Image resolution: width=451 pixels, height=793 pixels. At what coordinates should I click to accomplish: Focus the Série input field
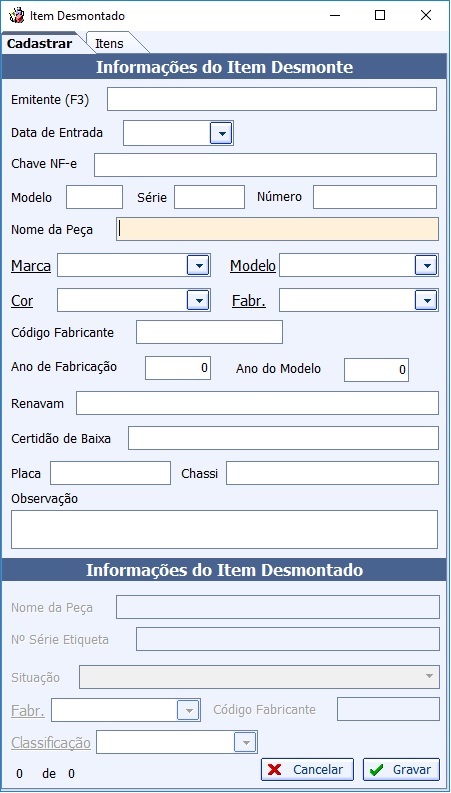[x=209, y=197]
